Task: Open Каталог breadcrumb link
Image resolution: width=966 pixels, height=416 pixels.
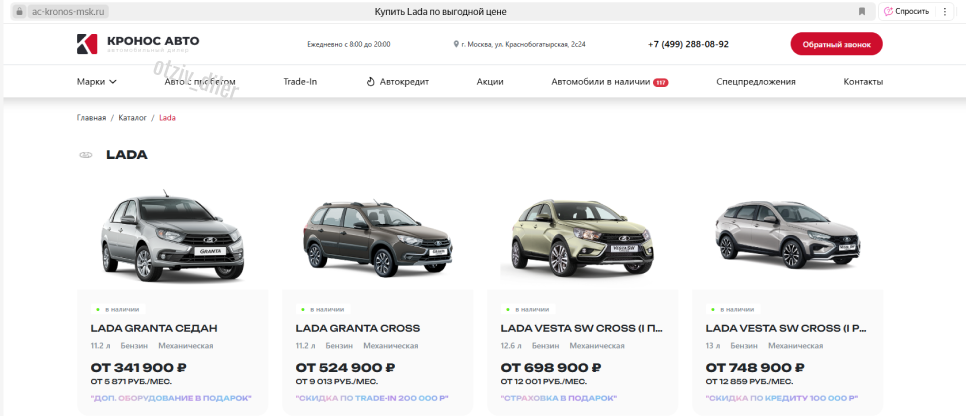Action: pyautogui.click(x=132, y=117)
